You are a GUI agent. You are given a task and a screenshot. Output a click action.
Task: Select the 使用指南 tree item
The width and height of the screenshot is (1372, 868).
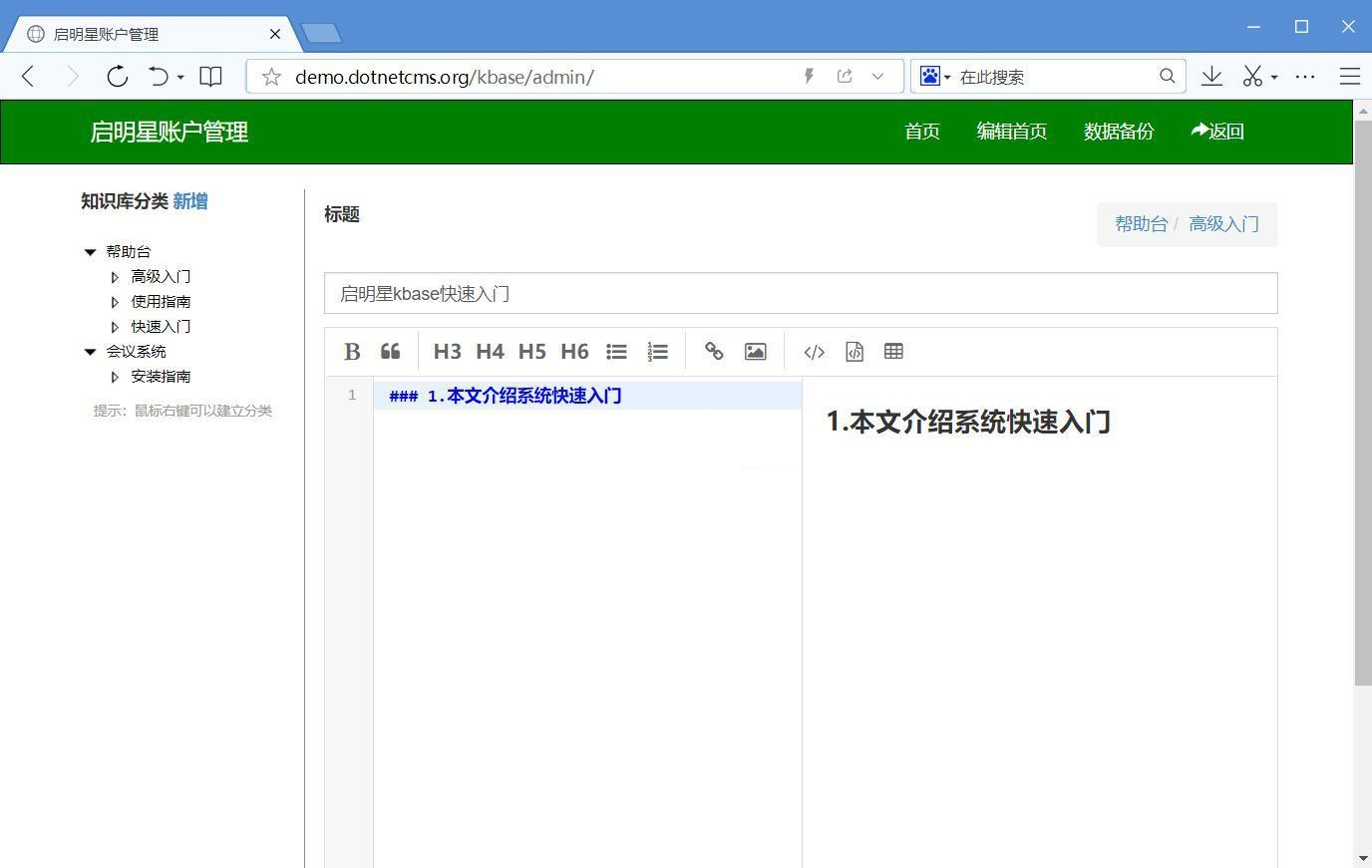pos(161,301)
